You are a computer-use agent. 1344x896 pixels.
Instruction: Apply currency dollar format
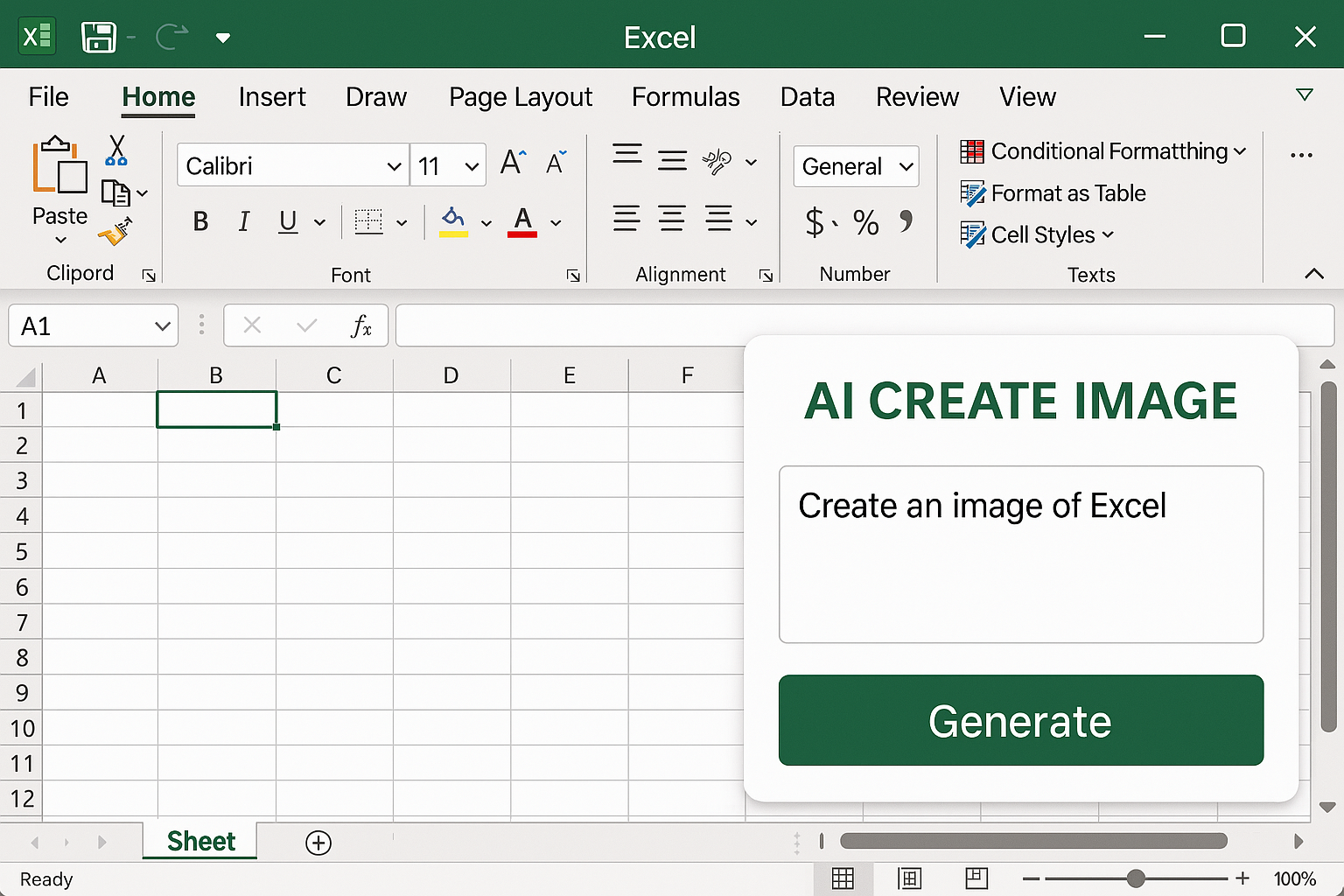click(x=815, y=222)
